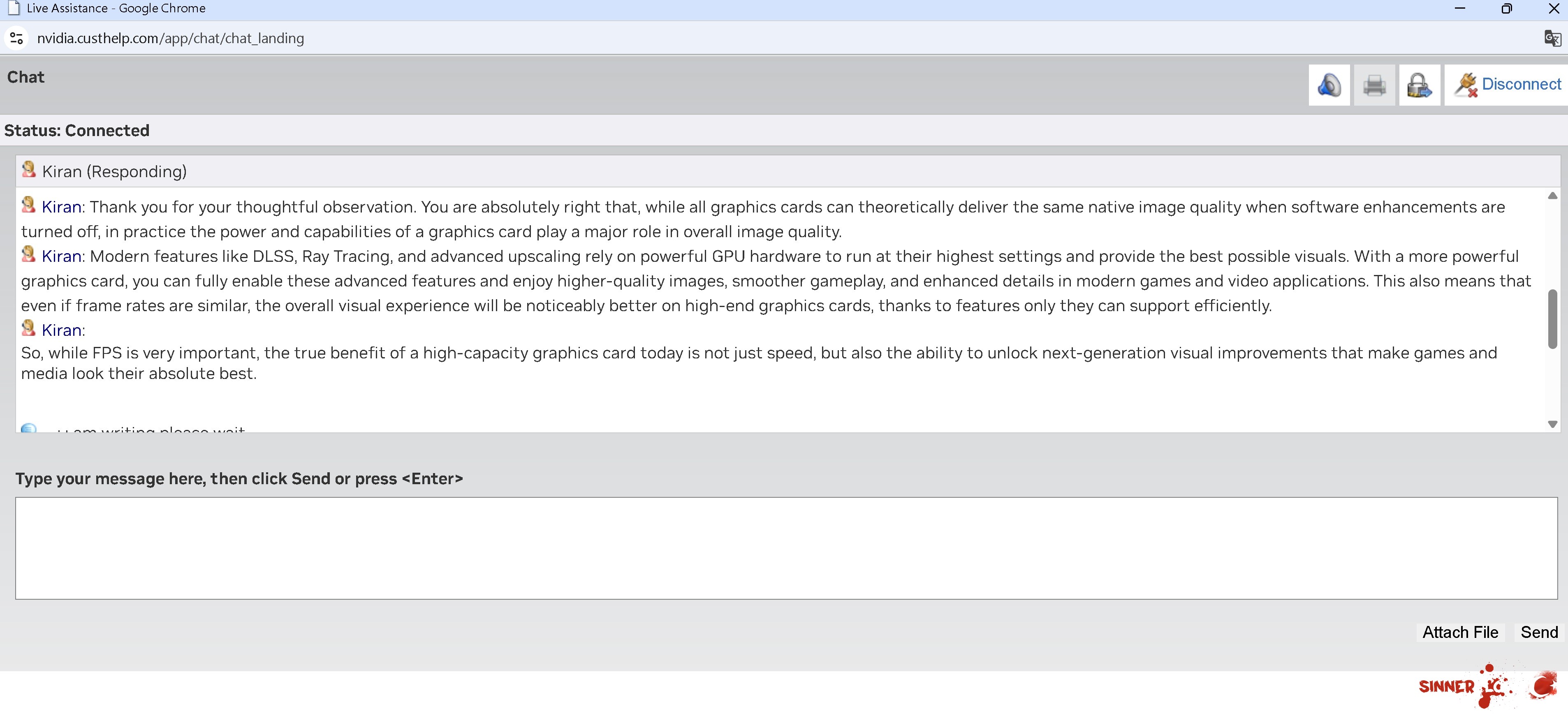Screen dimensions: 1568x716
Task: Click the chat transcript scrollbar thumb
Action: tap(1552, 319)
